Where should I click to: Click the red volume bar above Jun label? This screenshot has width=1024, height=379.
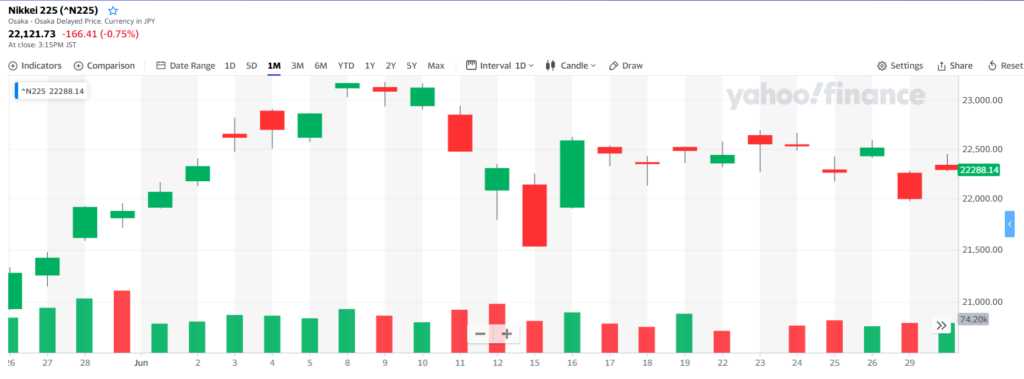[122, 321]
